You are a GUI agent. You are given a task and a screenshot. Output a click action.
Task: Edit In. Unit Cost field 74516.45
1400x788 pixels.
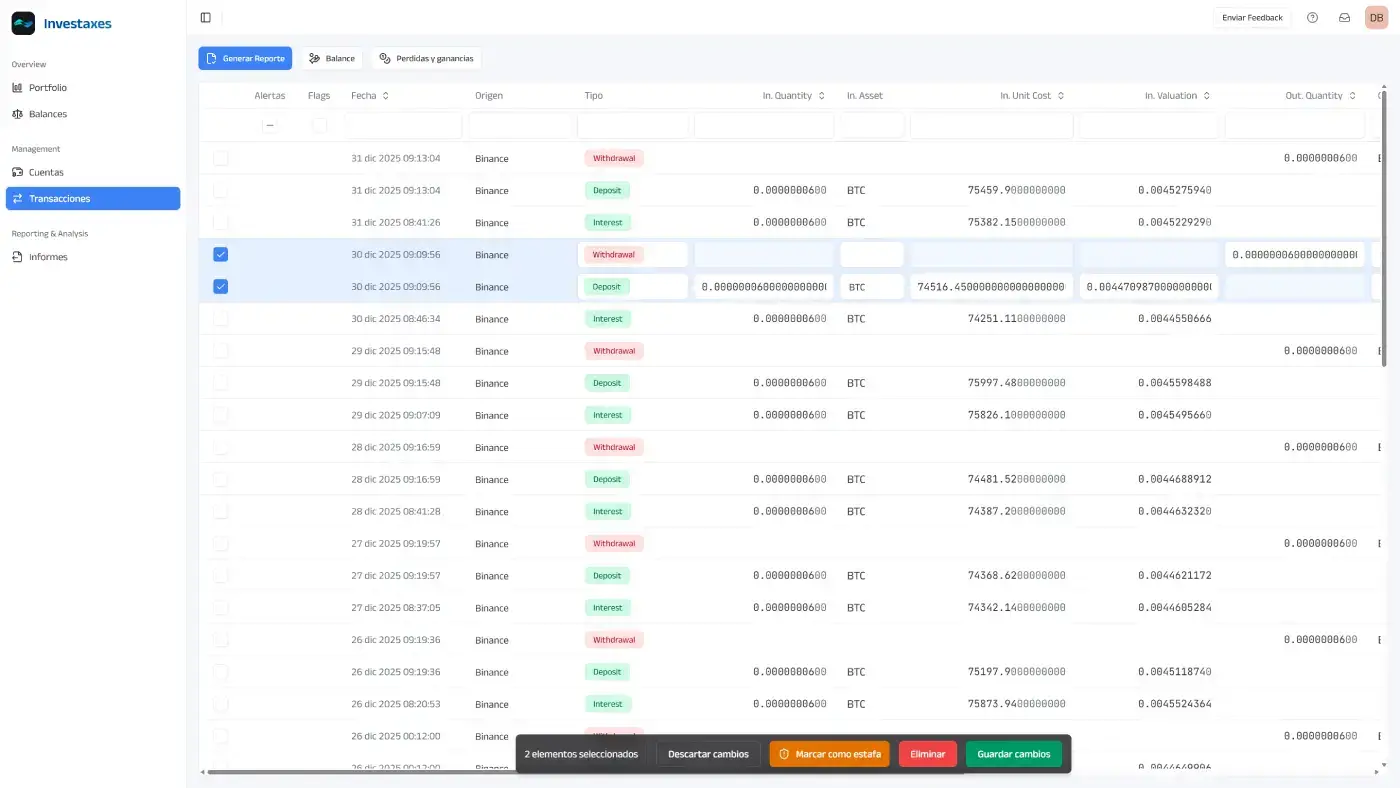click(992, 286)
